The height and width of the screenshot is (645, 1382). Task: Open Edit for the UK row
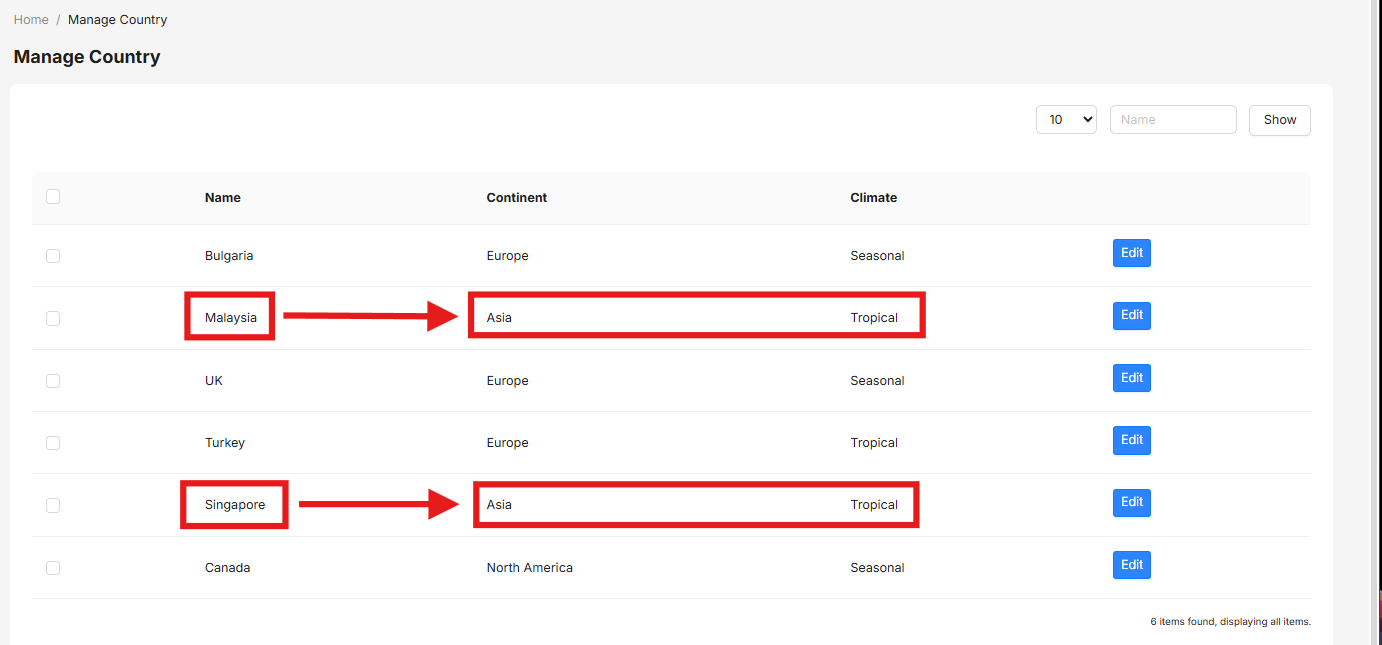coord(1132,378)
